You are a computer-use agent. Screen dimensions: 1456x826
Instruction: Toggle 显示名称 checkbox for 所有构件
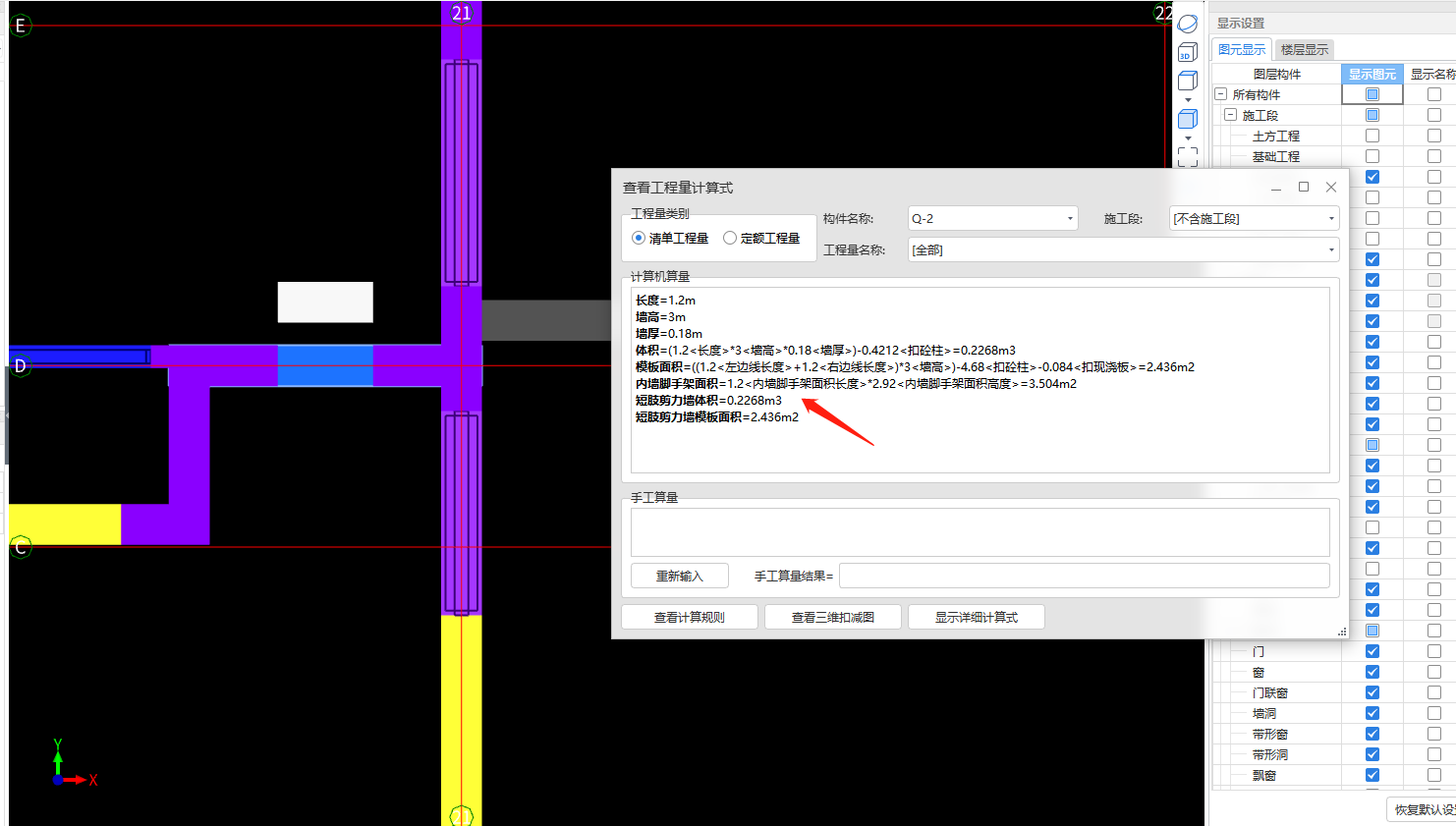pos(1434,94)
